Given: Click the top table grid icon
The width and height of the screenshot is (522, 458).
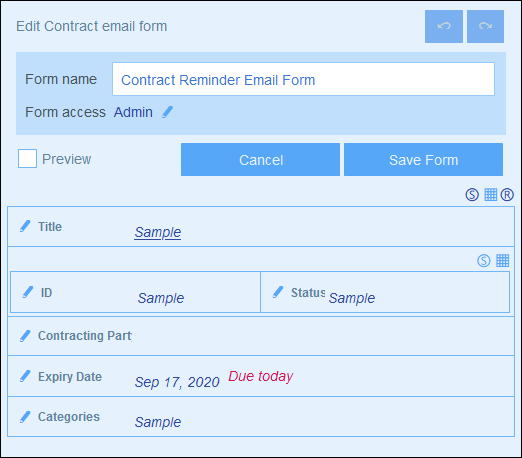Looking at the screenshot, I should point(491,194).
